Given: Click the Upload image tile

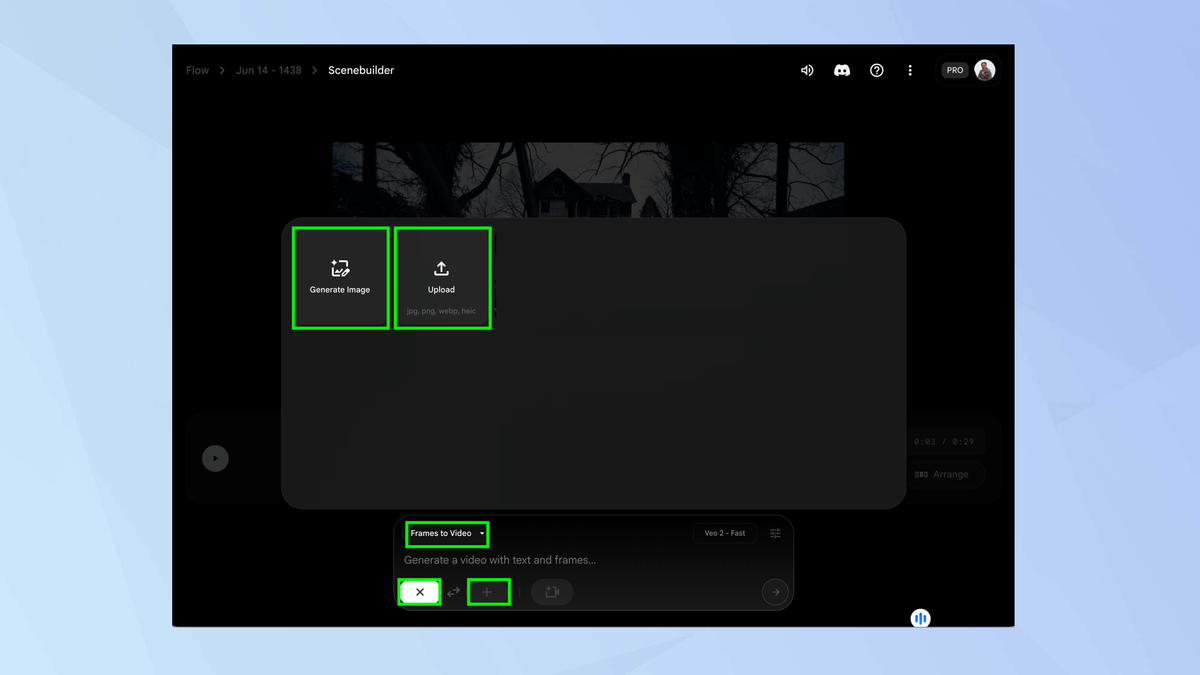Looking at the screenshot, I should tap(442, 278).
